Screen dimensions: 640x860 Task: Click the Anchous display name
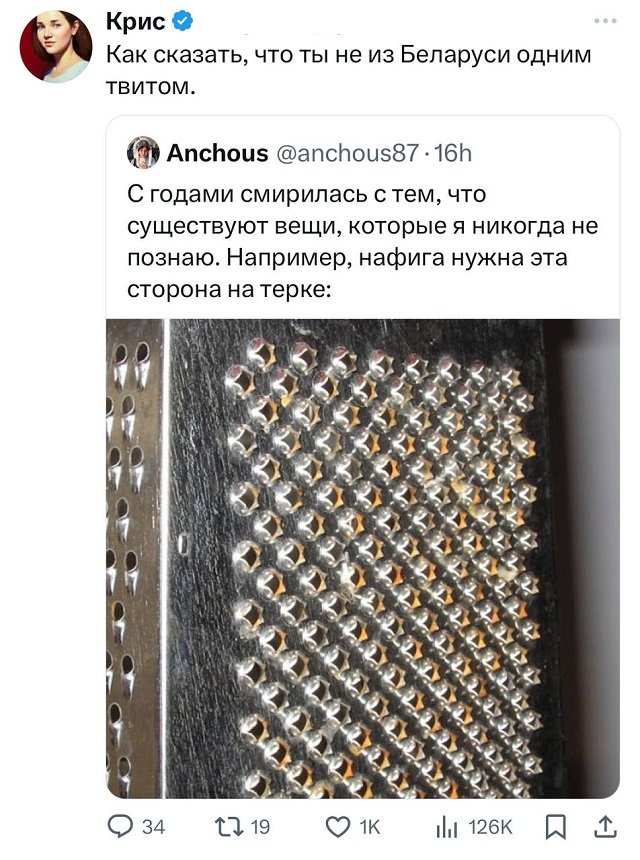point(217,153)
